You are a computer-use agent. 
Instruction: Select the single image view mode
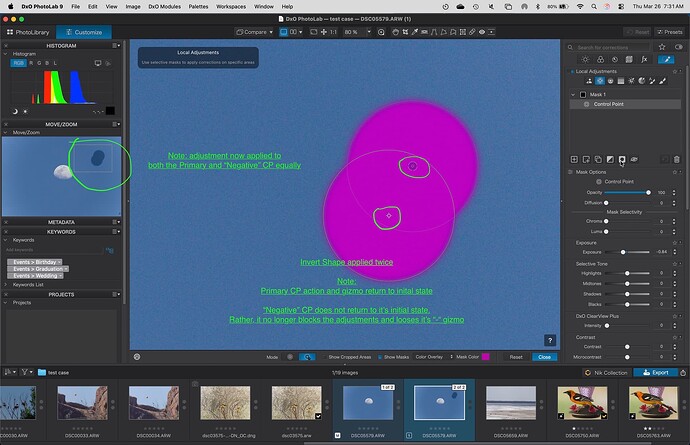(x=283, y=32)
